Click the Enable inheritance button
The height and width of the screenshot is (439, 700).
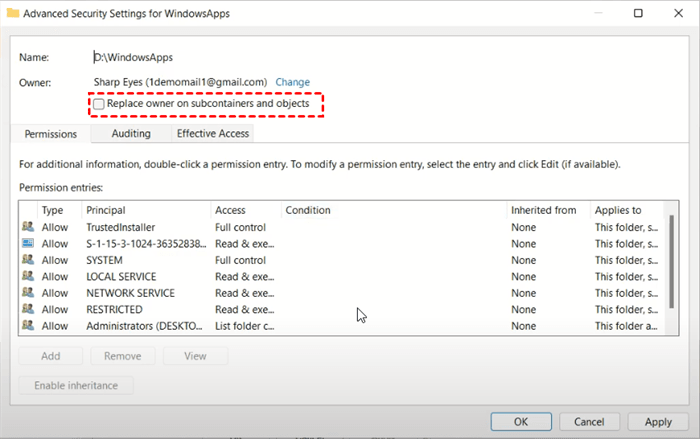[x=76, y=385]
